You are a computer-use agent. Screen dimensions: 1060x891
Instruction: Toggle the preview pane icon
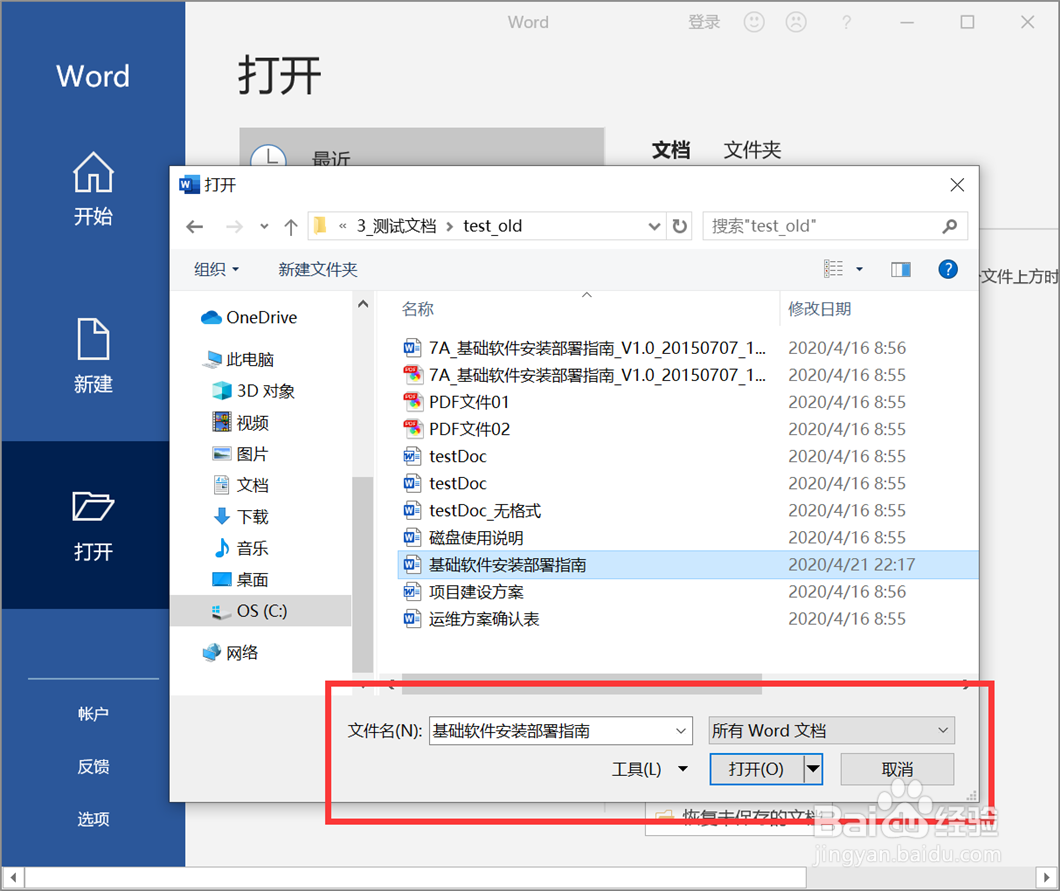(900, 270)
